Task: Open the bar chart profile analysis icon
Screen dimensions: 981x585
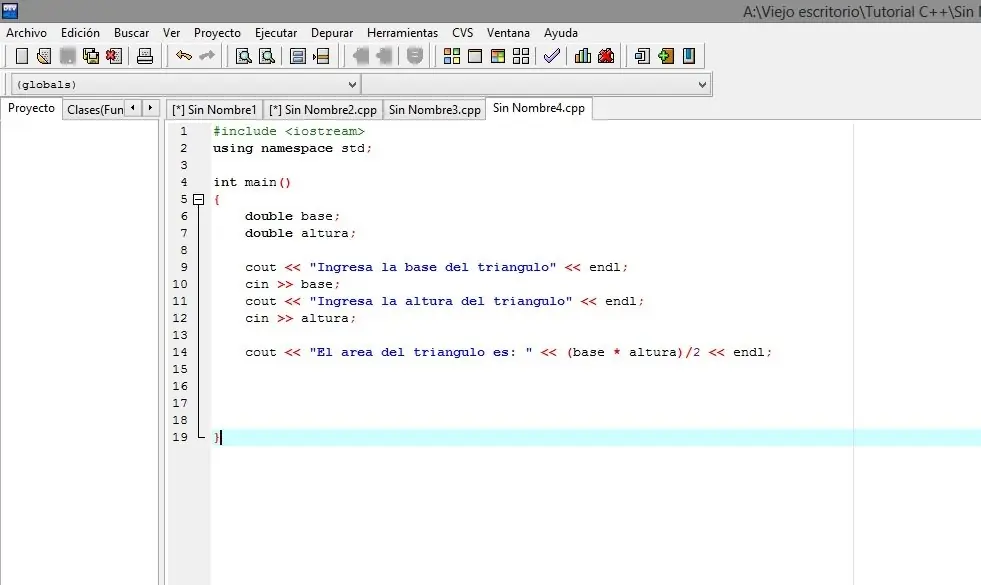Action: (582, 56)
